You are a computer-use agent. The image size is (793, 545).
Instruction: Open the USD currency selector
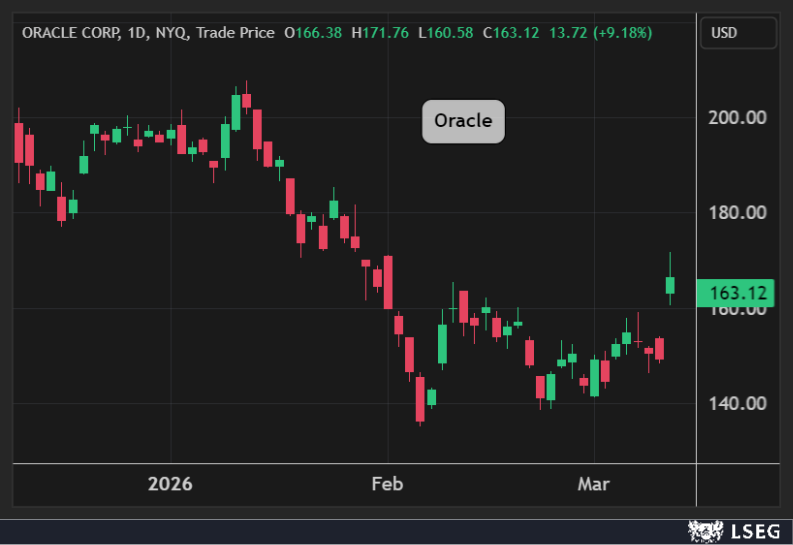(x=737, y=33)
